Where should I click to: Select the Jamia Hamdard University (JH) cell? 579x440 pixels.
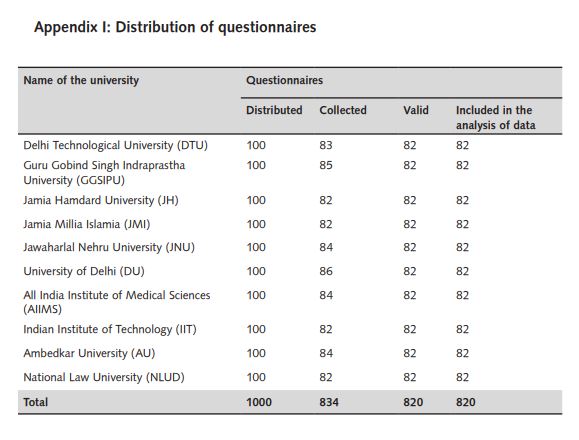tap(101, 200)
